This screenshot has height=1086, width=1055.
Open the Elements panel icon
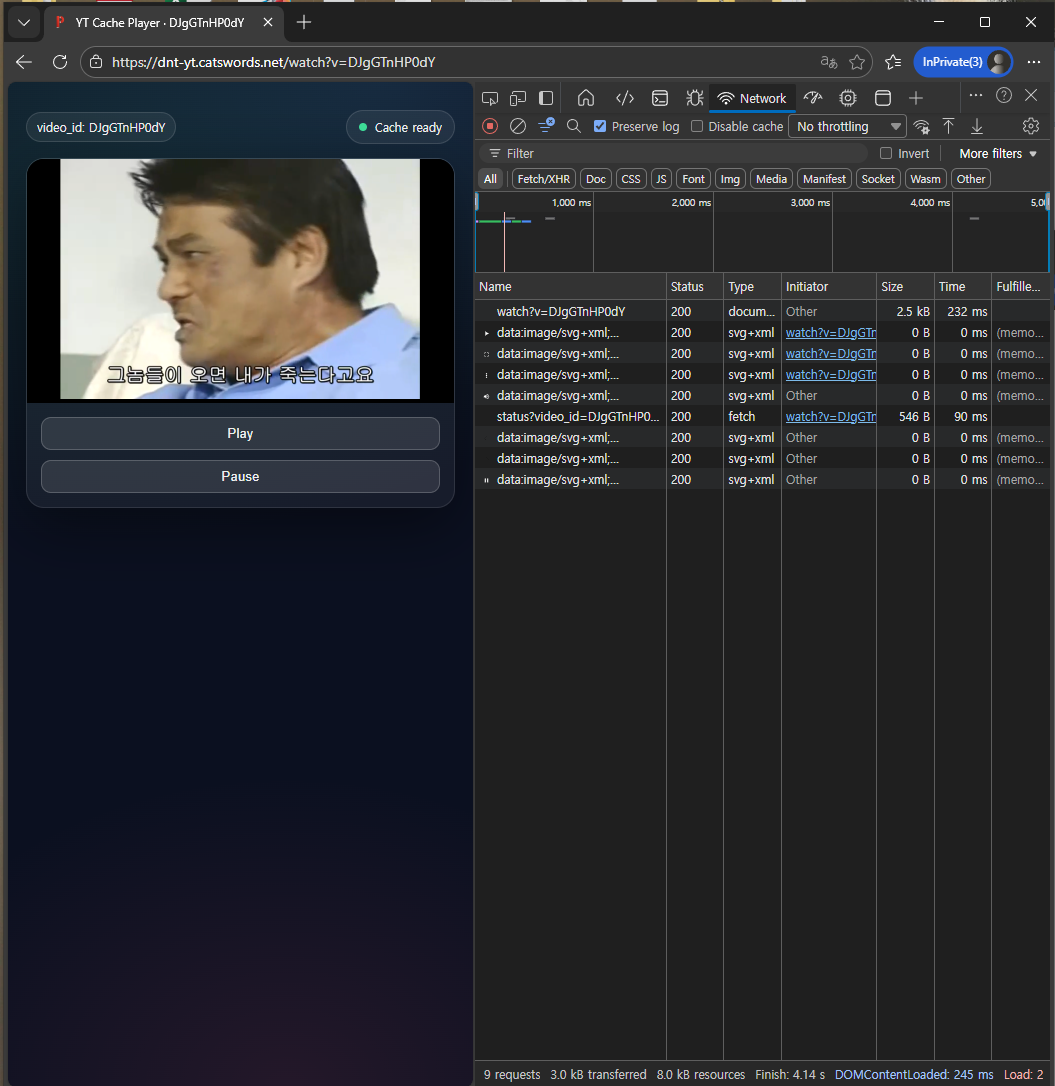pos(625,98)
